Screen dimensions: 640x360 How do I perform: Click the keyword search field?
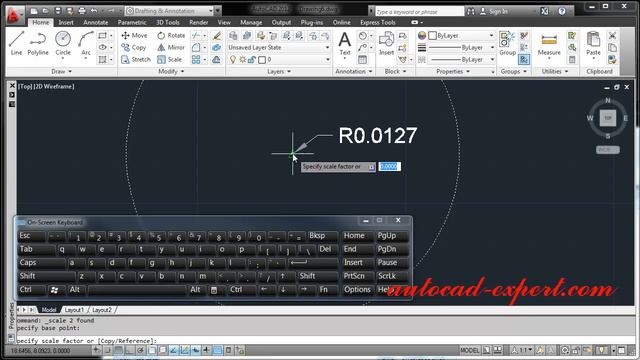coord(419,11)
